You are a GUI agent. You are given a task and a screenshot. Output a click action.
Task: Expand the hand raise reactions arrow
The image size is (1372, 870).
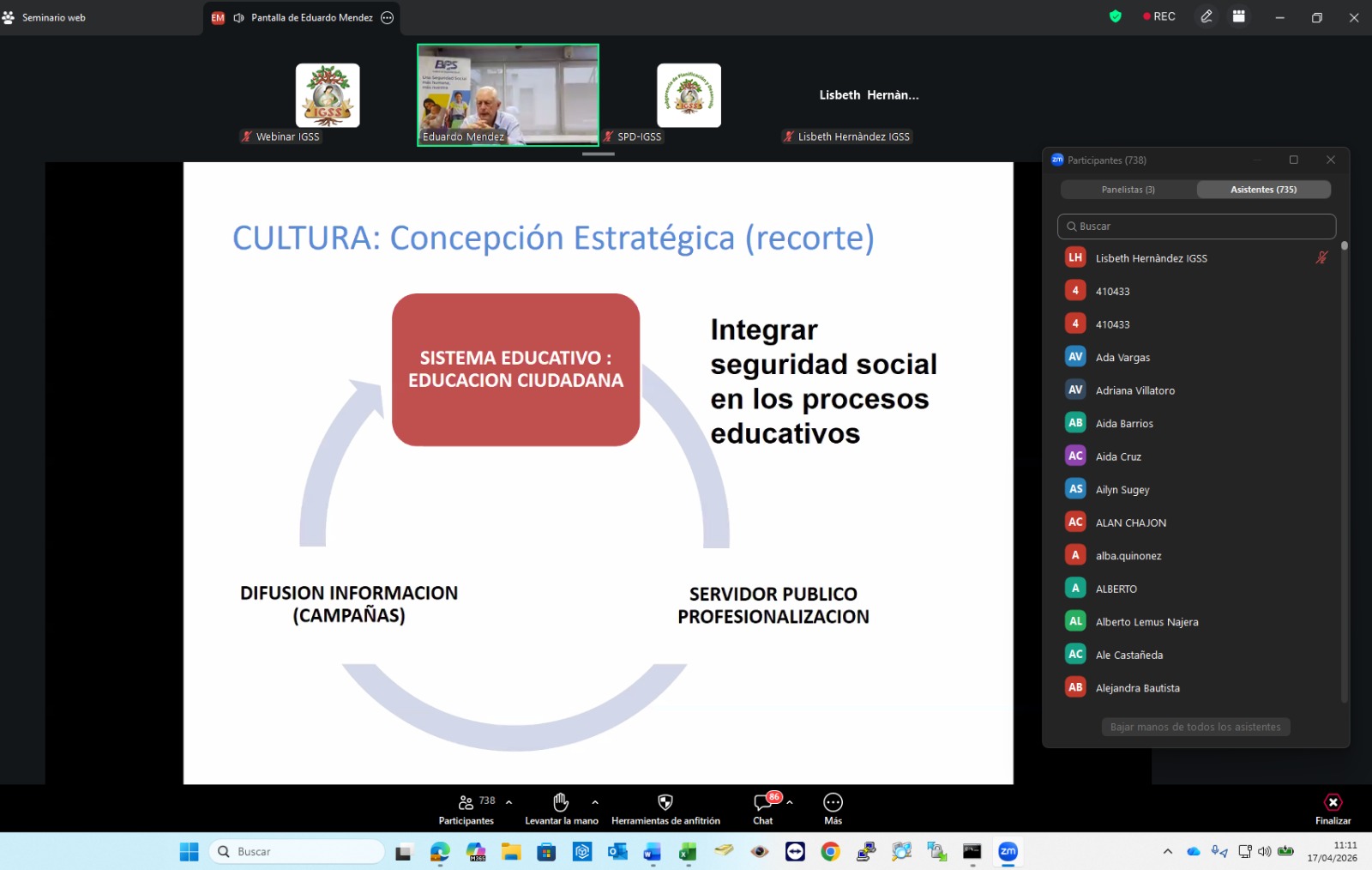click(x=595, y=802)
